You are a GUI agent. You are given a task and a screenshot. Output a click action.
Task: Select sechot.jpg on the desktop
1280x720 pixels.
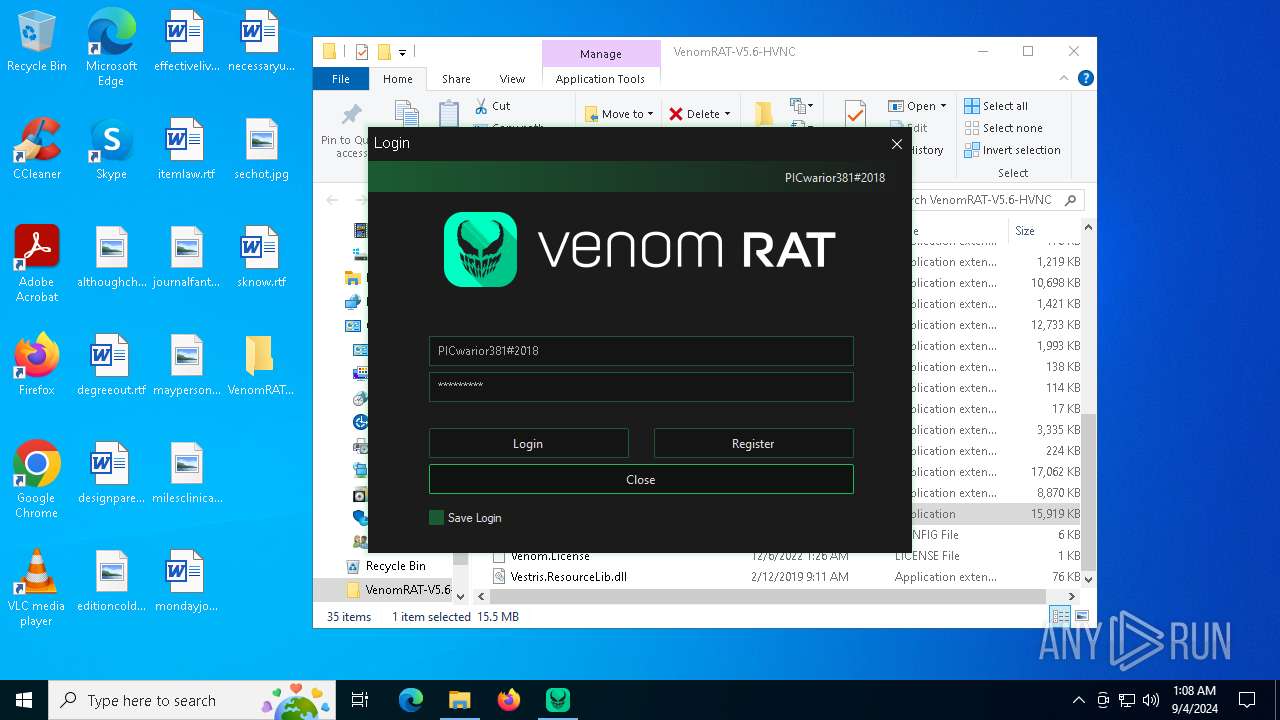click(x=261, y=149)
